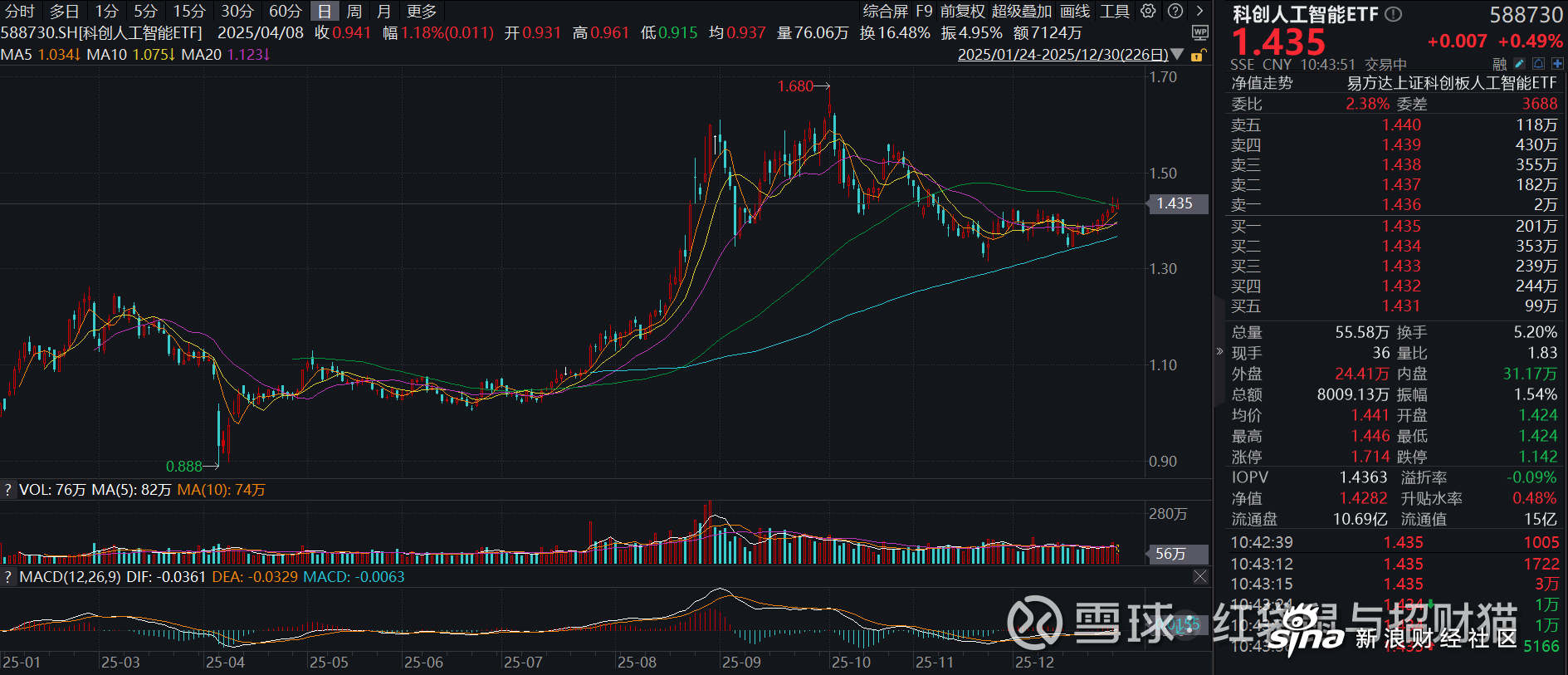The width and height of the screenshot is (1568, 675).
Task: Switch to the 分时 intraday tab
Action: click(x=20, y=11)
